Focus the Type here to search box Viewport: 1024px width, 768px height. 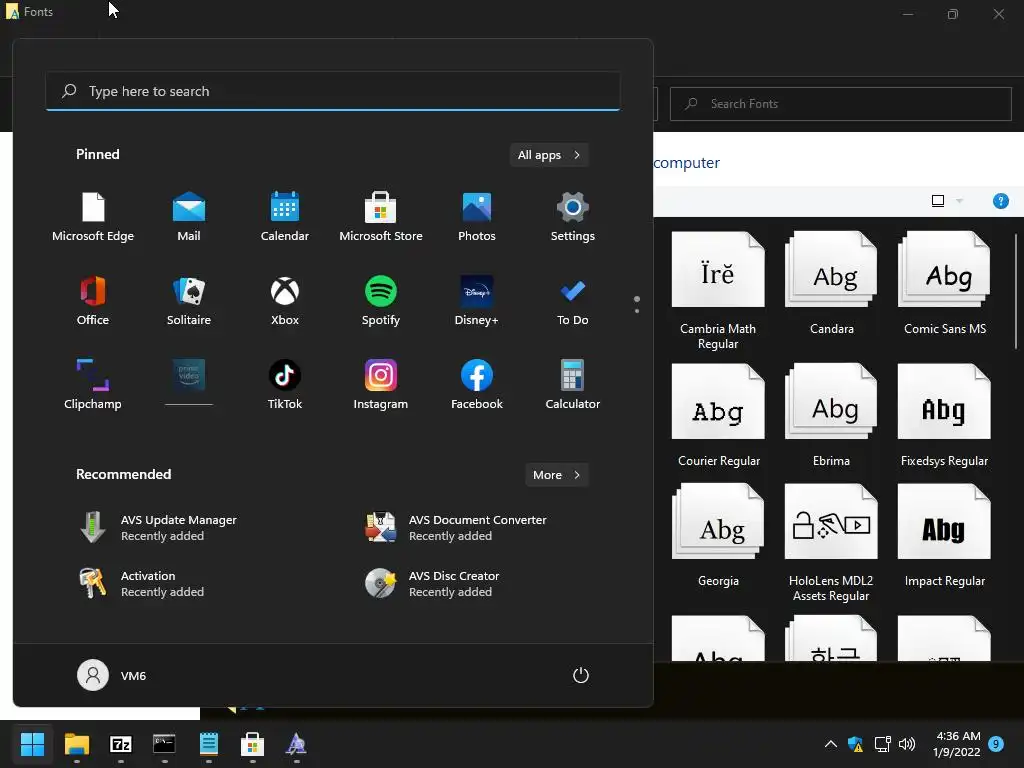(x=332, y=91)
